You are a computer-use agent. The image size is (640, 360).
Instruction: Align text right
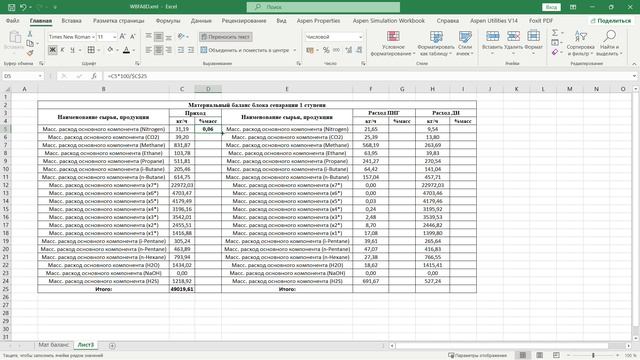(168, 50)
